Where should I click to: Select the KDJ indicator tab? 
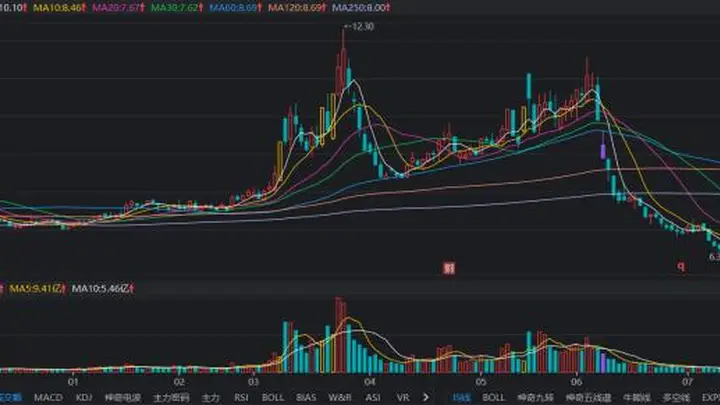[84, 397]
